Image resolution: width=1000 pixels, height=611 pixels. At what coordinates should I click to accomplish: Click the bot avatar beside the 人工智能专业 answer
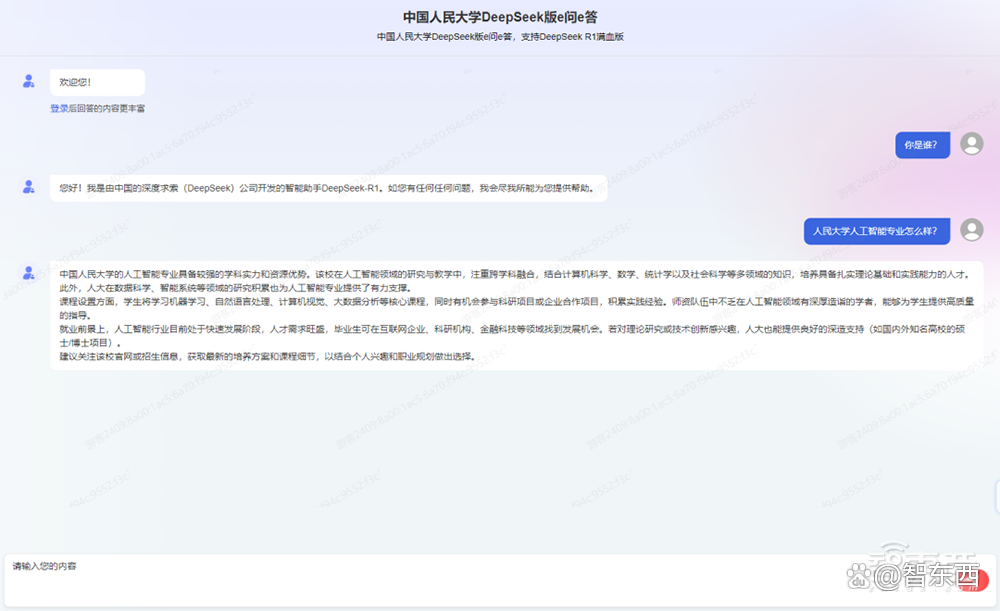pyautogui.click(x=29, y=273)
